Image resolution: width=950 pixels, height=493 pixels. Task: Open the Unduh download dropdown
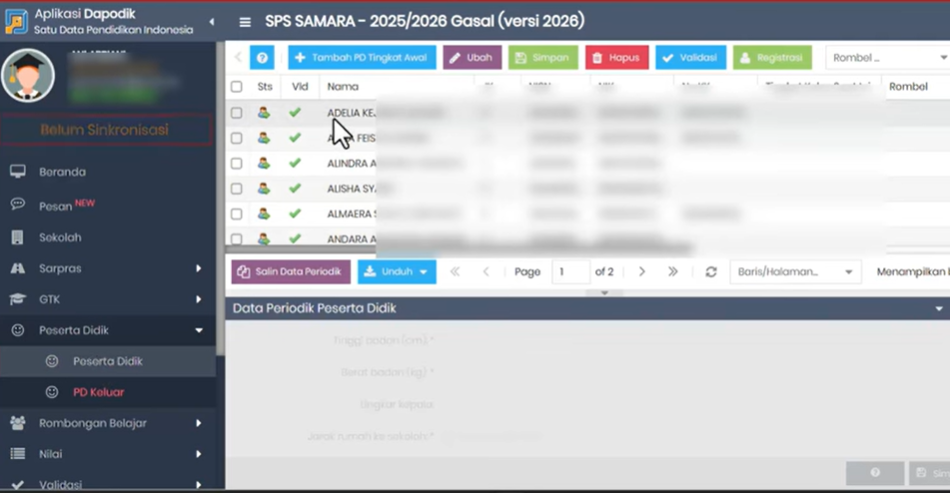click(x=397, y=272)
